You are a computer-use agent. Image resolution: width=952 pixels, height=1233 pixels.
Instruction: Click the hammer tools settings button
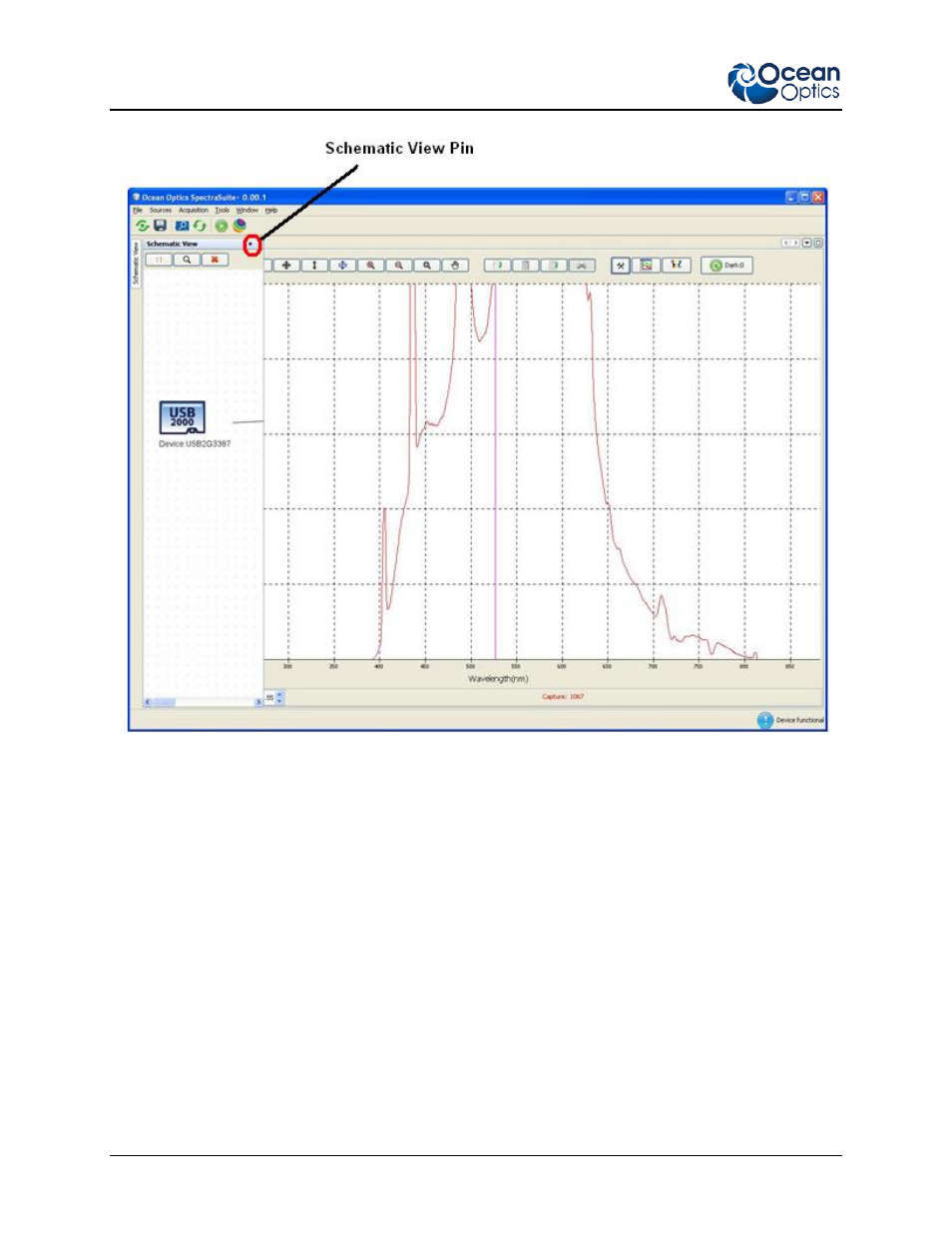click(x=621, y=266)
